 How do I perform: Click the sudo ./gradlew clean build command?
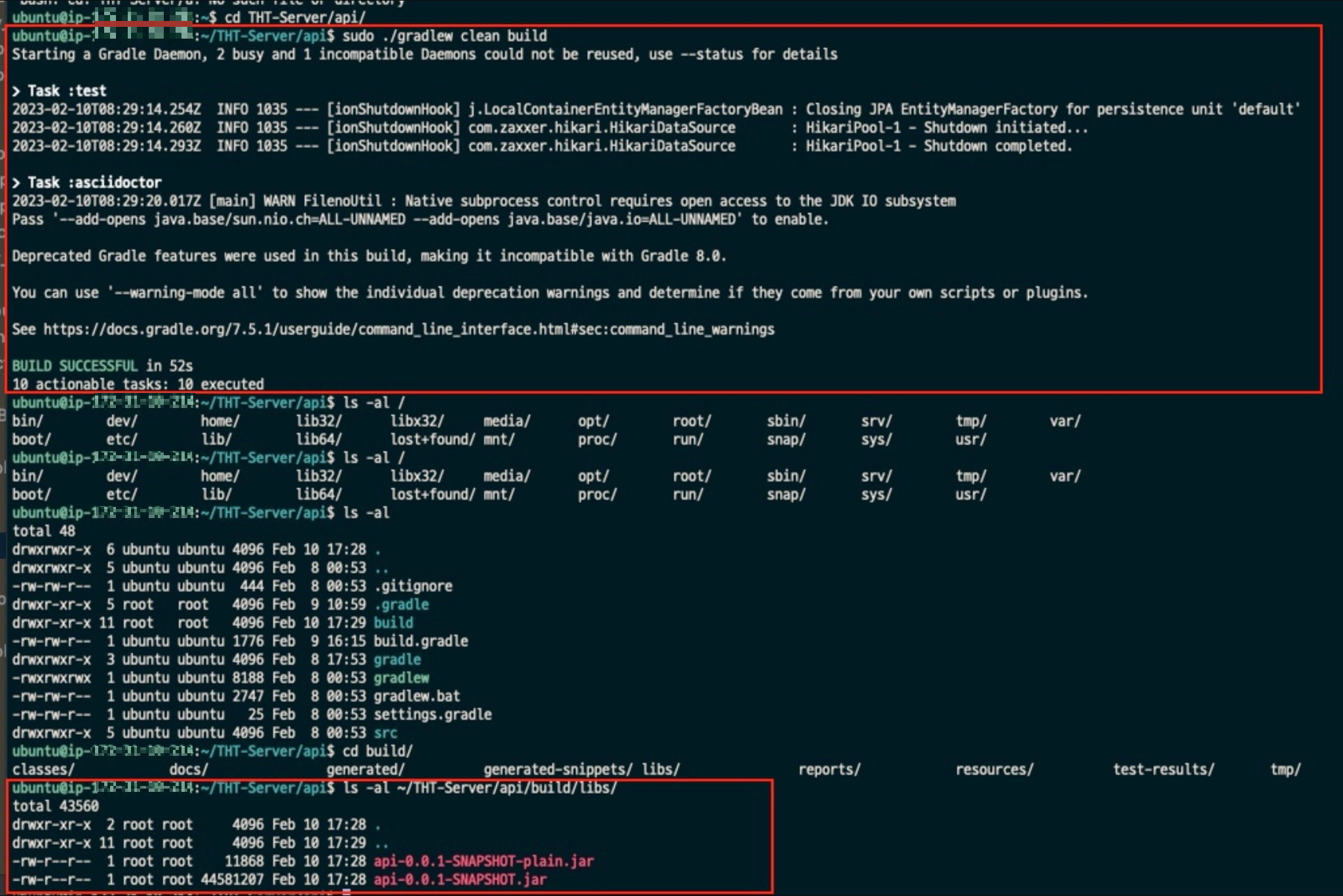444,36
